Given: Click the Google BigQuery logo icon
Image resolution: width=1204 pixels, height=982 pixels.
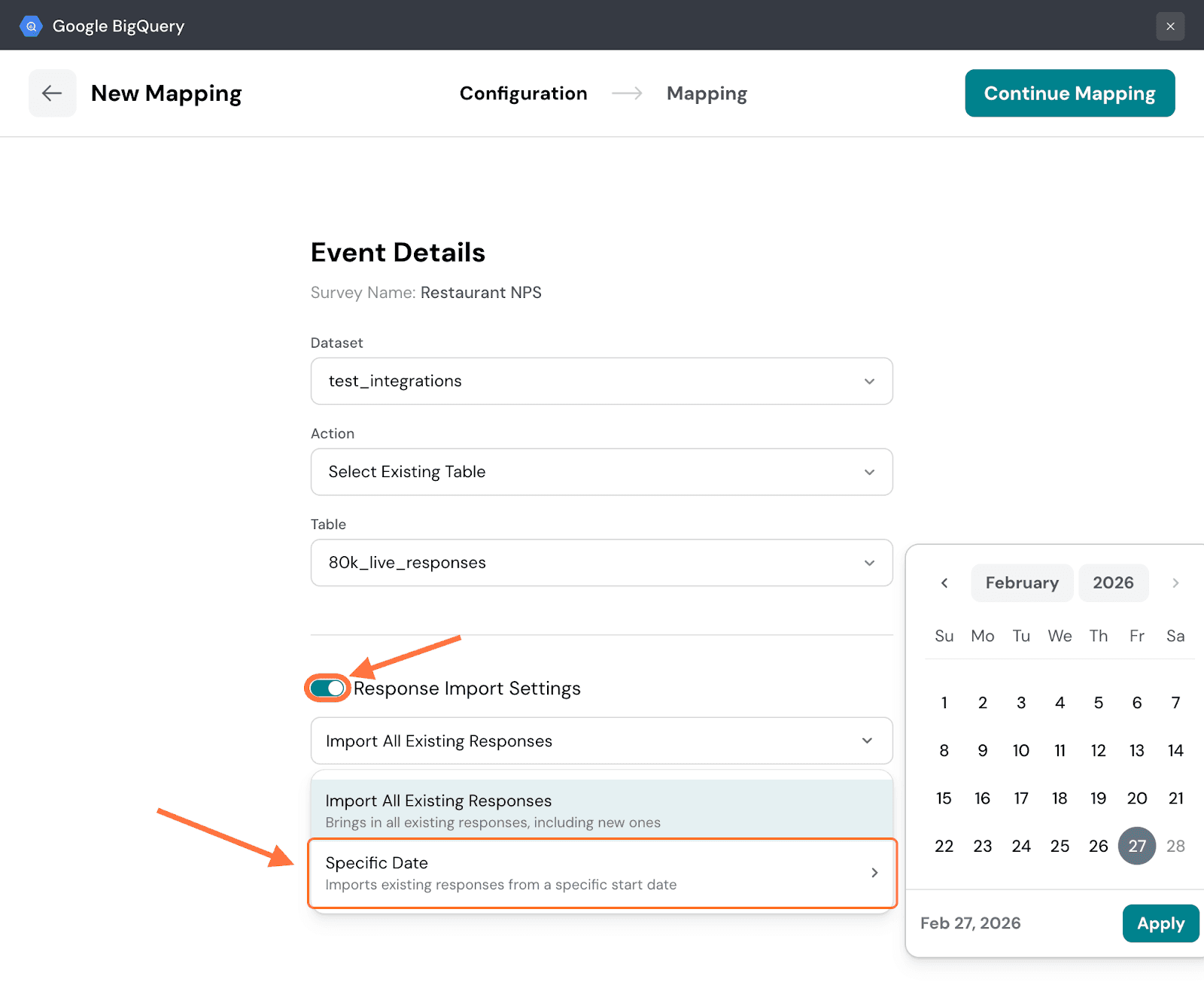Looking at the screenshot, I should [31, 26].
